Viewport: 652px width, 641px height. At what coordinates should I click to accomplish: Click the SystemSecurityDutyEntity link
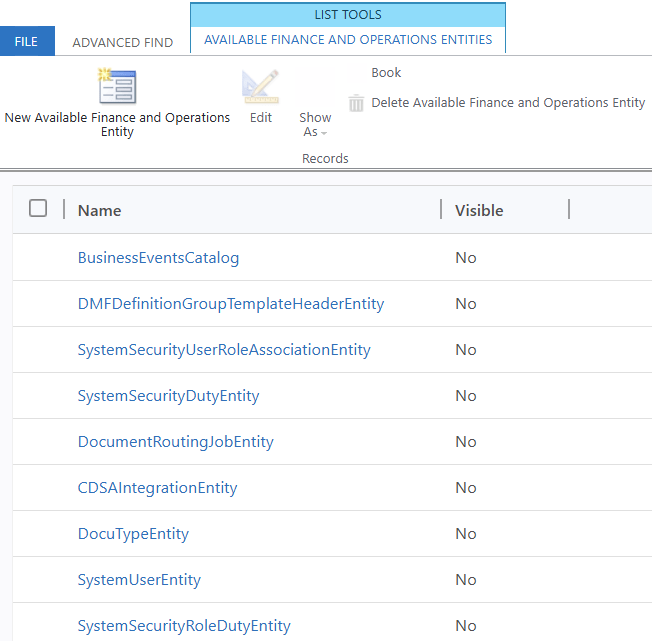click(x=168, y=396)
